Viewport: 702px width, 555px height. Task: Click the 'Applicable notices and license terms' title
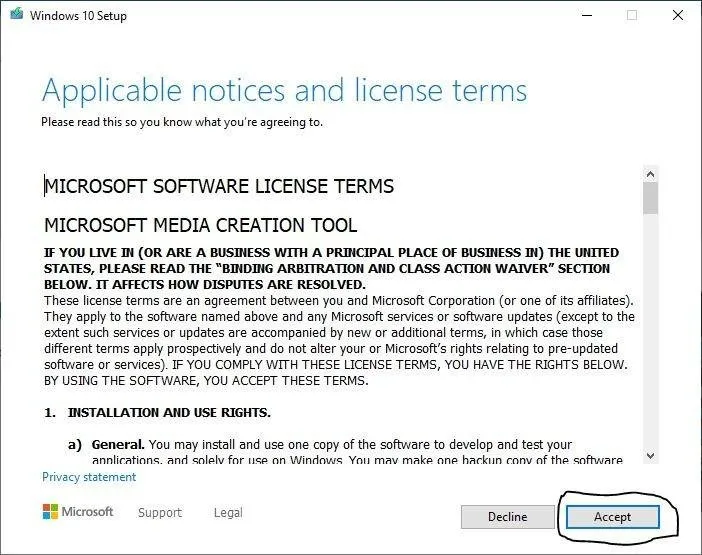pyautogui.click(x=285, y=90)
